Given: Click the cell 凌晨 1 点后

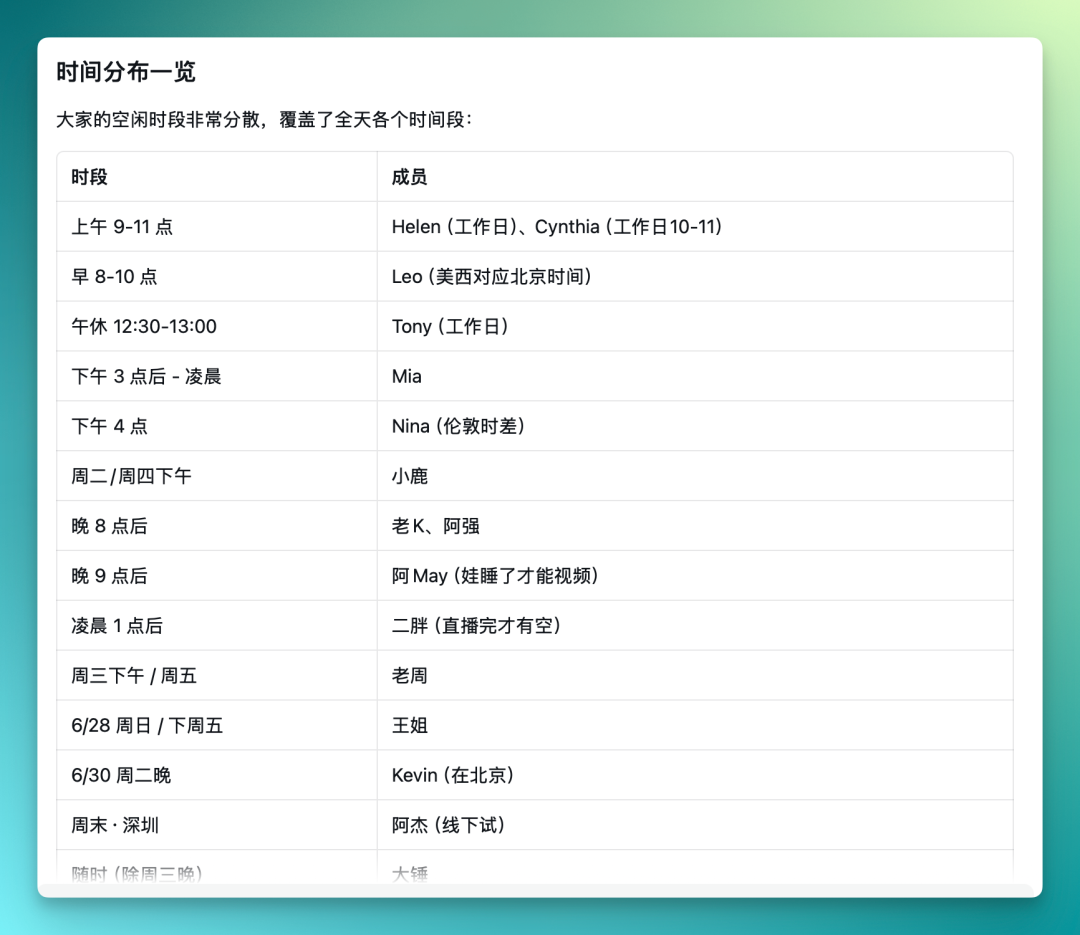Looking at the screenshot, I should (x=217, y=626).
